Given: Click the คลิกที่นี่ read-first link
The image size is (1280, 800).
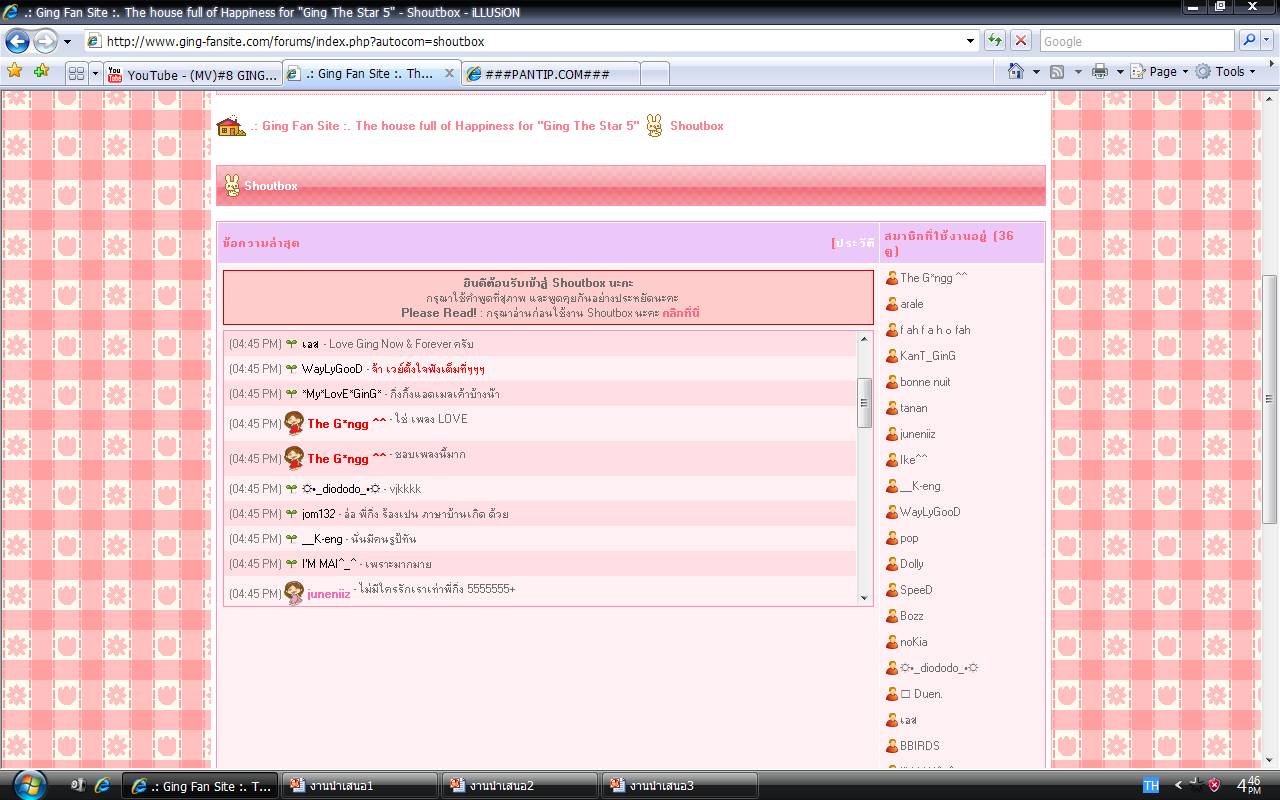Looking at the screenshot, I should click(681, 313).
